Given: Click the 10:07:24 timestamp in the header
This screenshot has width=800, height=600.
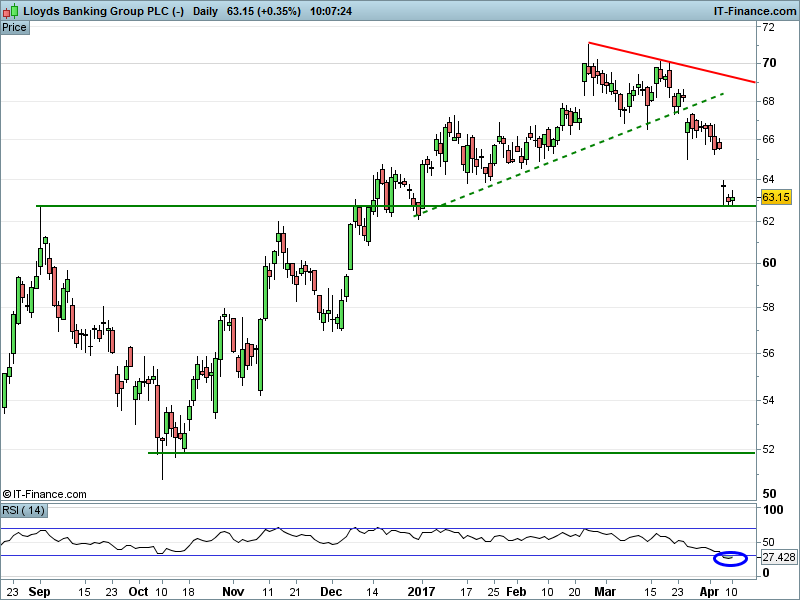Looking at the screenshot, I should [x=331, y=11].
